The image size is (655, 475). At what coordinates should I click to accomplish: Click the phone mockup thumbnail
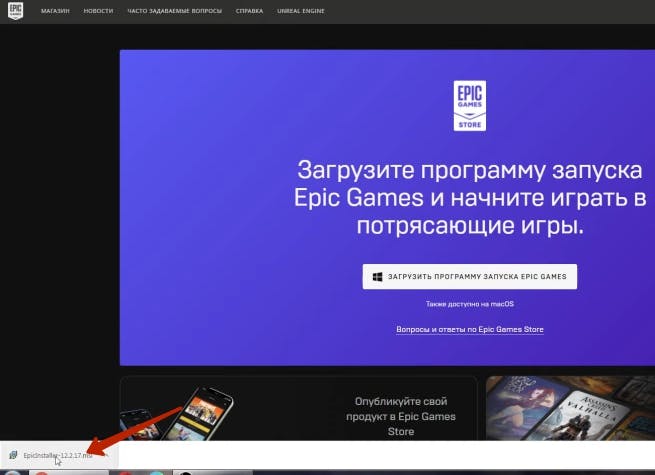tap(178, 414)
